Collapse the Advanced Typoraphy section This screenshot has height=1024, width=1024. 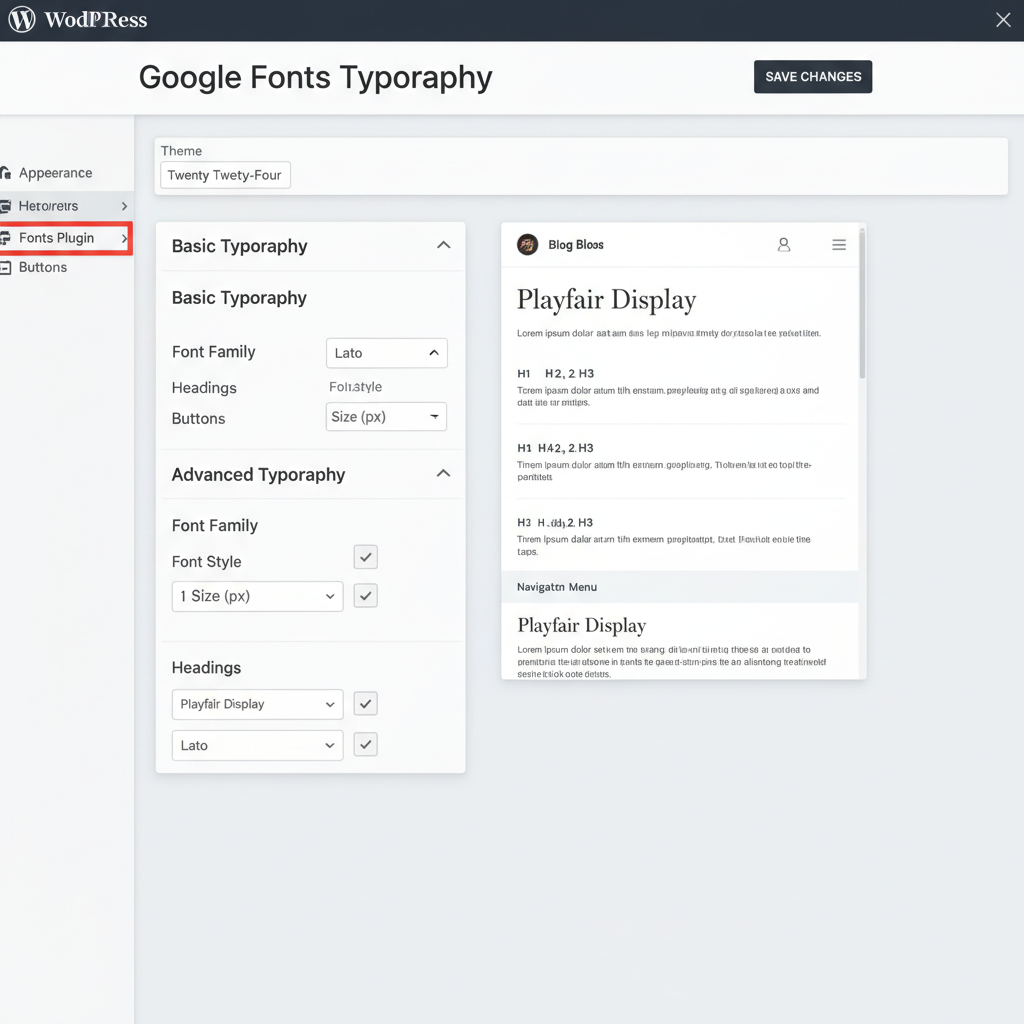443,473
